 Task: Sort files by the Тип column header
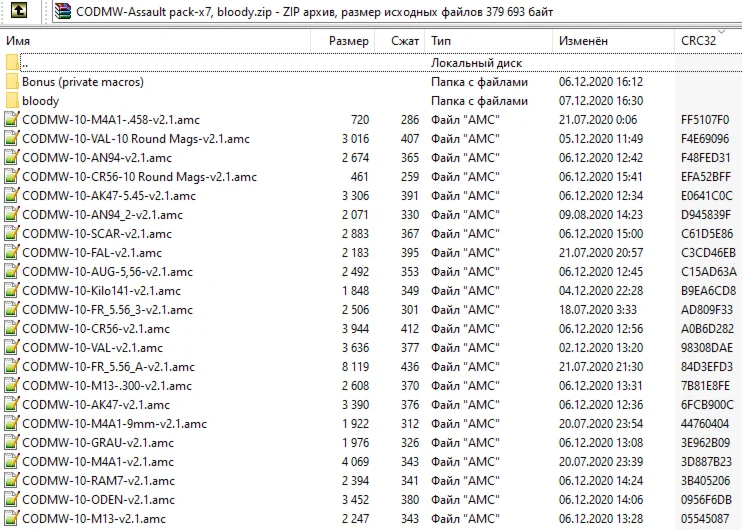point(489,41)
